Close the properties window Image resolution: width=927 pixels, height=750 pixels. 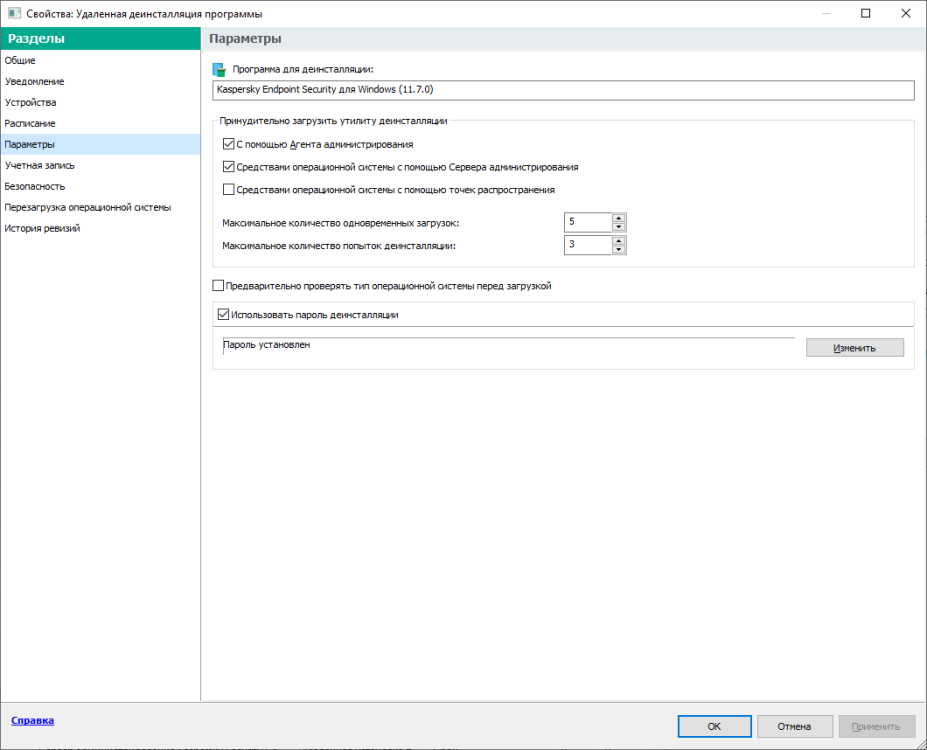[905, 13]
